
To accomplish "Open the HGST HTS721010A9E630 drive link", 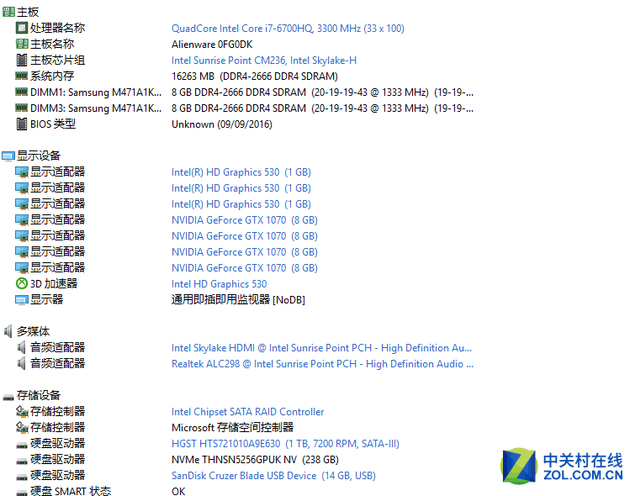I will tap(285, 443).
